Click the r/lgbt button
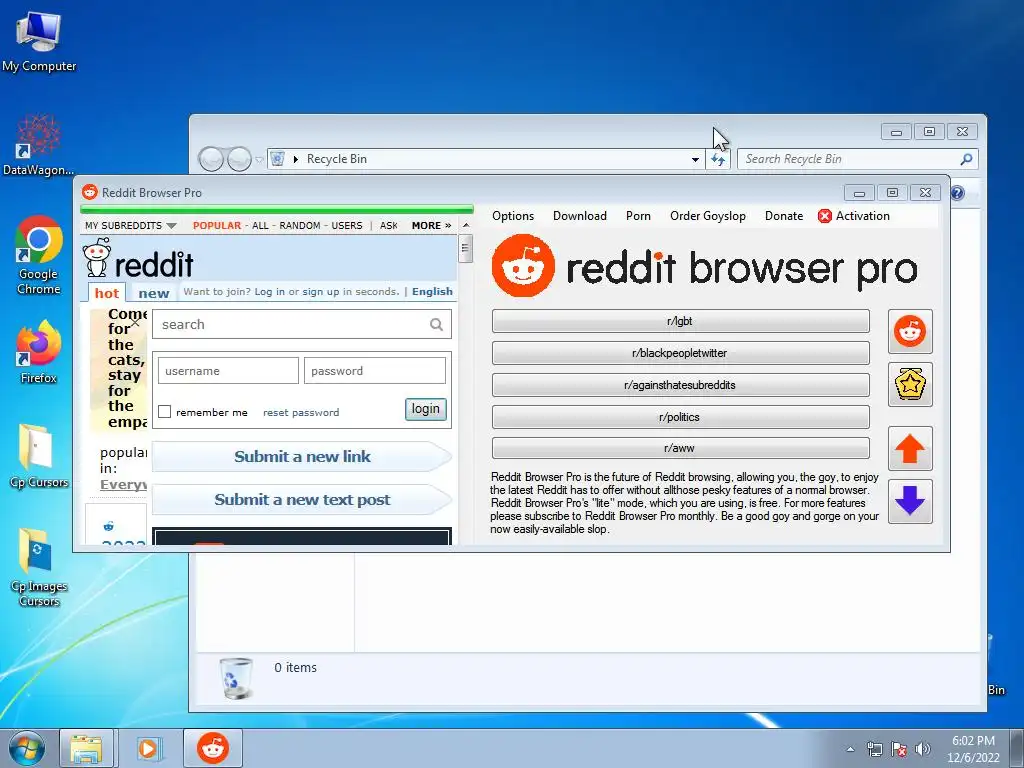This screenshot has height=768, width=1024. click(x=680, y=321)
